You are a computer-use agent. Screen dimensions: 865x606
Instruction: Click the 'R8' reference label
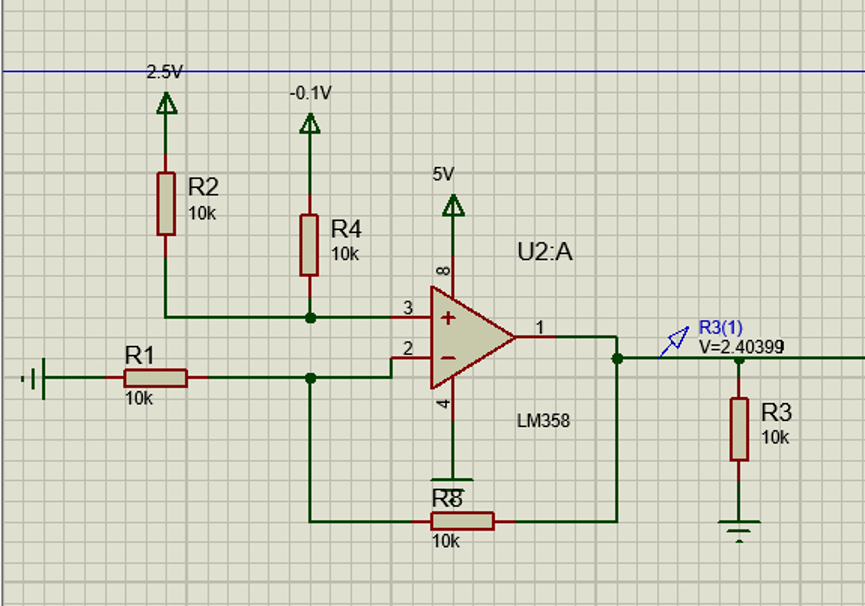click(447, 499)
